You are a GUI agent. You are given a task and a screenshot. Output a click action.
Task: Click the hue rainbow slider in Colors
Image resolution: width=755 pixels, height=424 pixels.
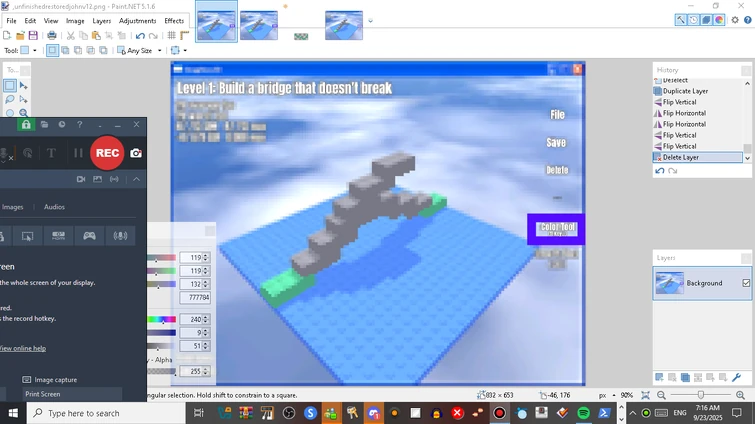[x=161, y=320]
